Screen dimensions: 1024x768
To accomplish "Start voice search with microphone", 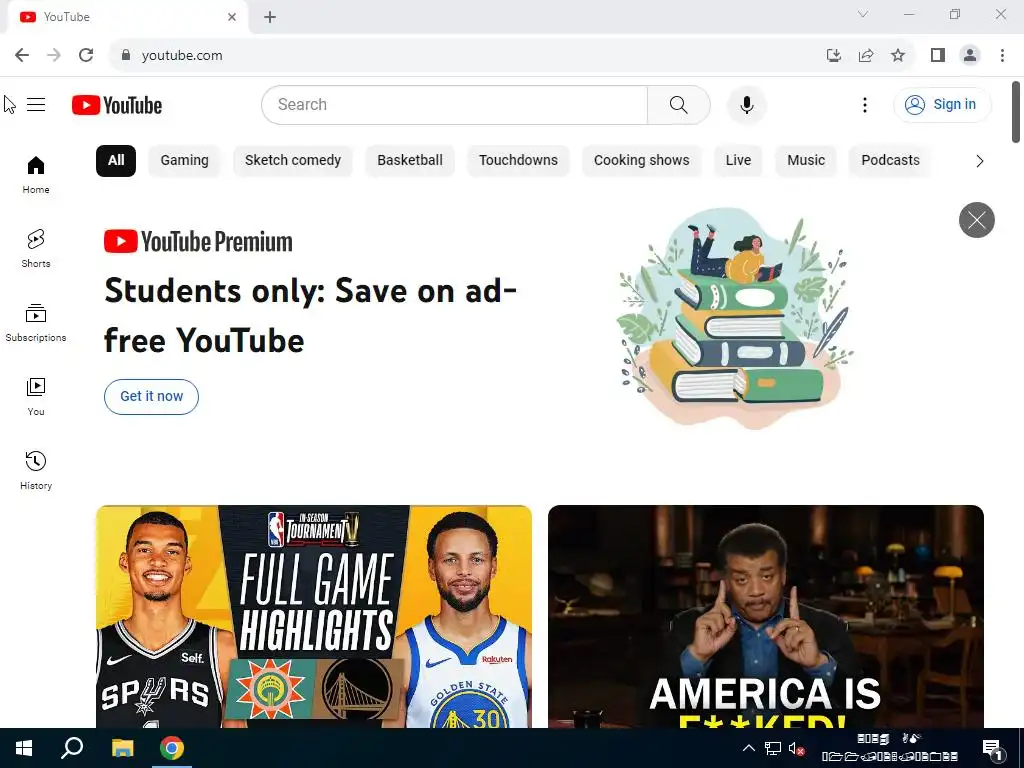I will [746, 104].
